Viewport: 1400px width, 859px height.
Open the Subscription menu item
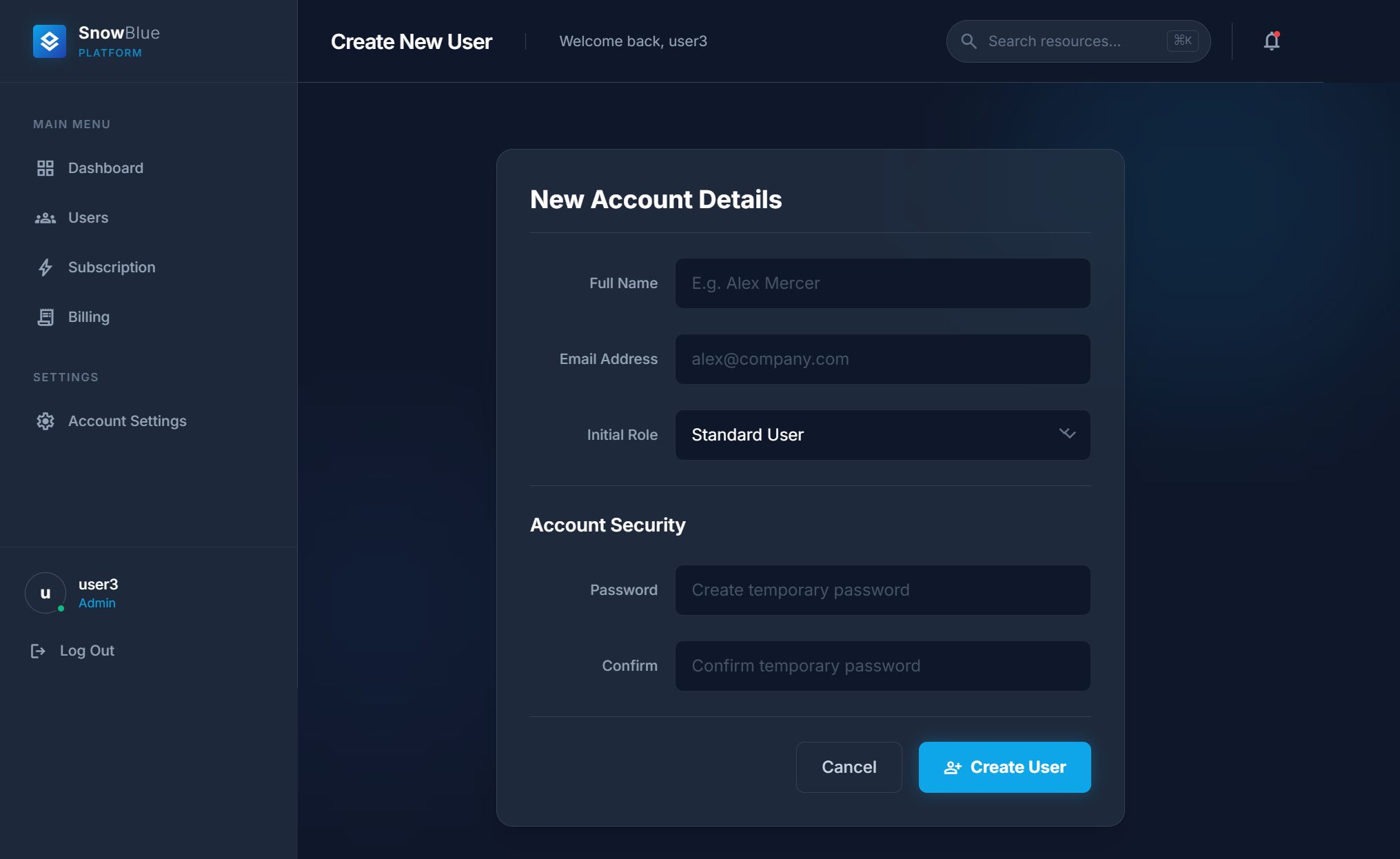point(111,267)
